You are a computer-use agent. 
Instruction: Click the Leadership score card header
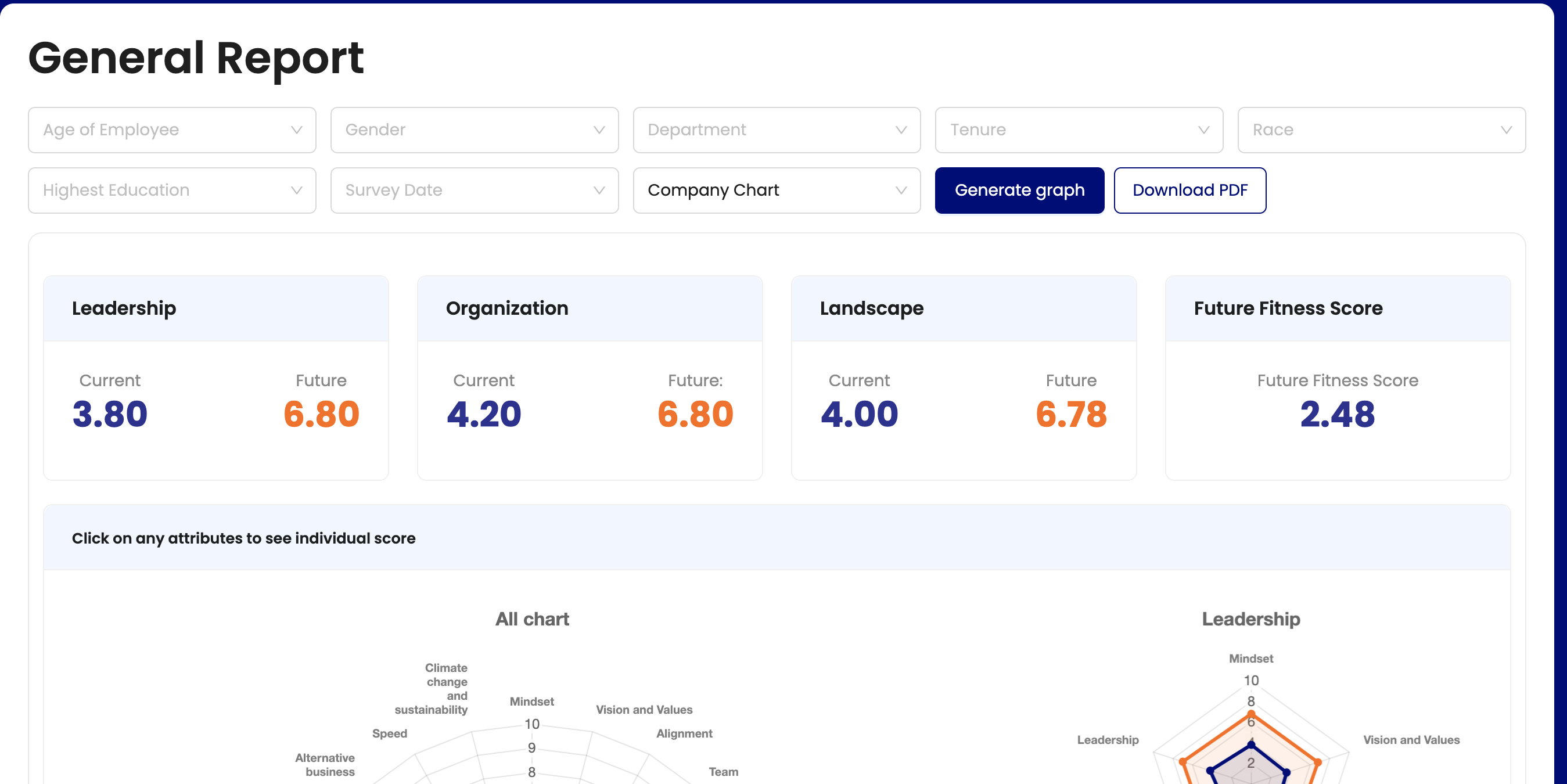pos(124,308)
